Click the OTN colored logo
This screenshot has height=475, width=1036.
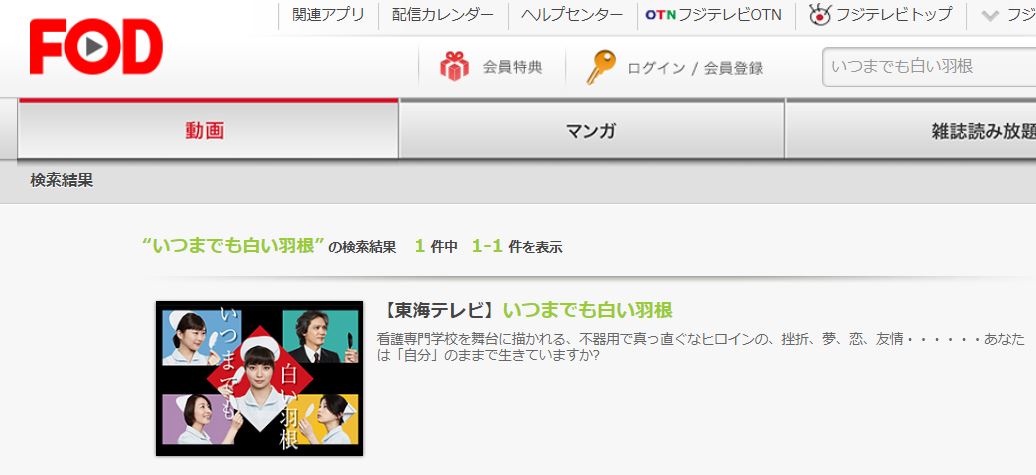[x=661, y=15]
